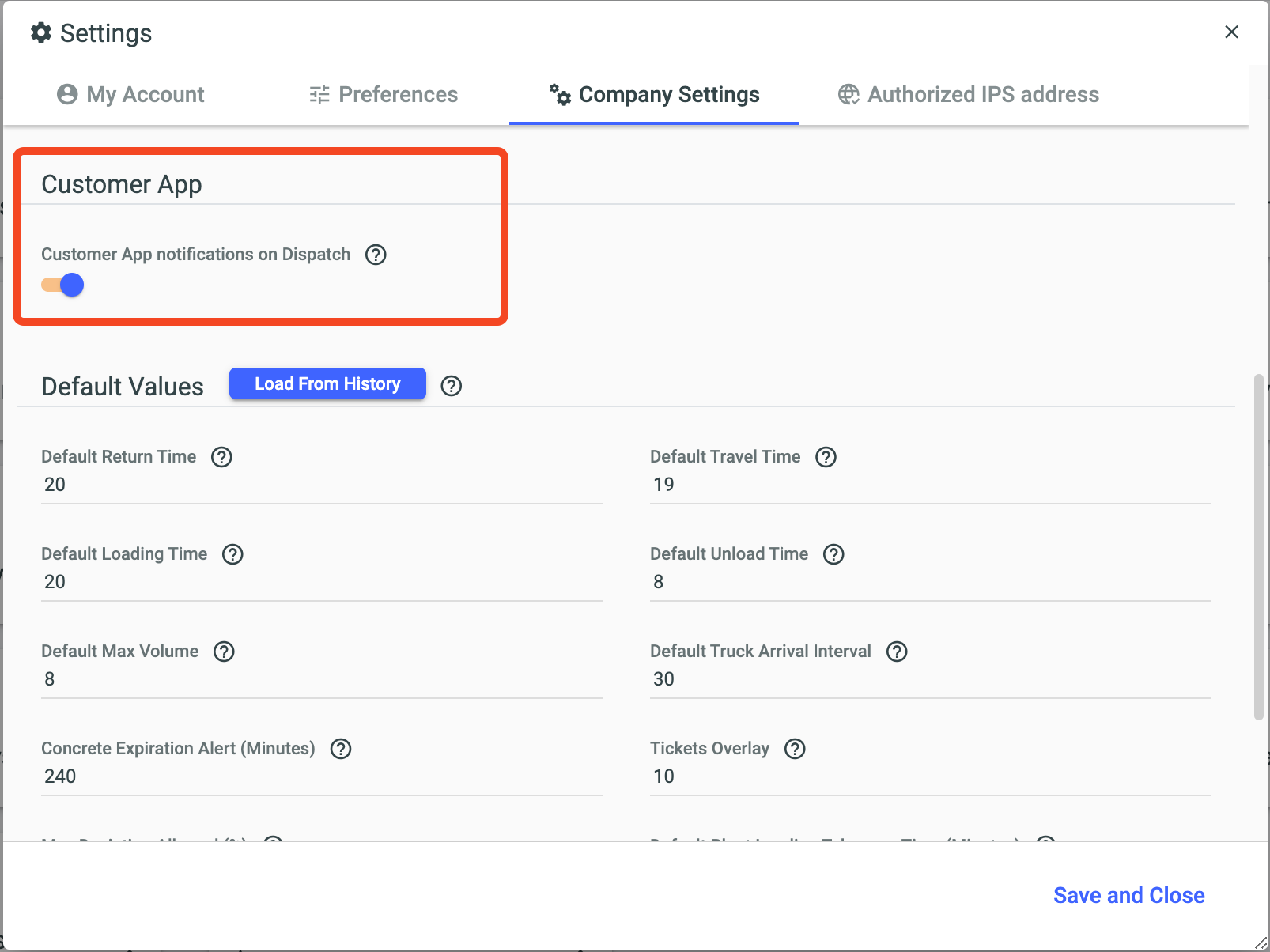This screenshot has height=952, width=1270.
Task: Click Save and Close
Action: click(1128, 895)
